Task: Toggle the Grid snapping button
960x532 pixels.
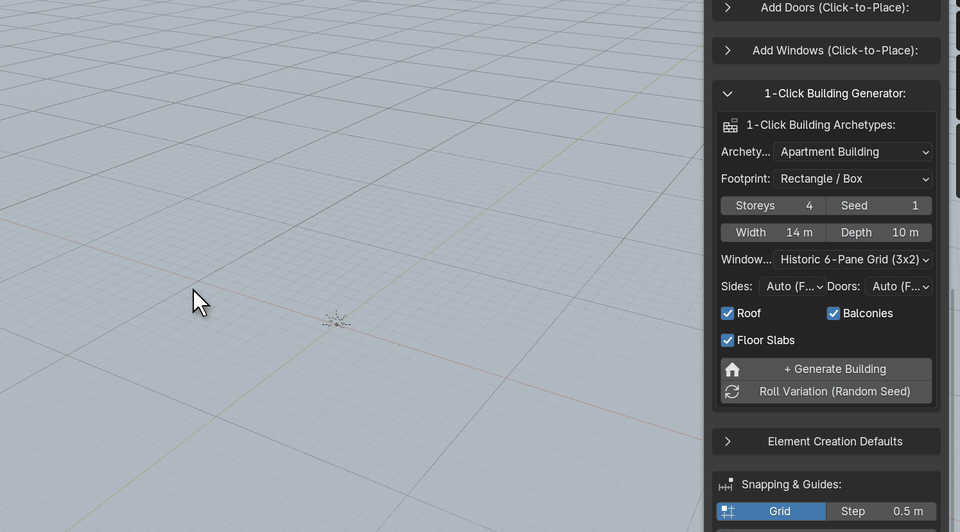Action: coord(771,511)
